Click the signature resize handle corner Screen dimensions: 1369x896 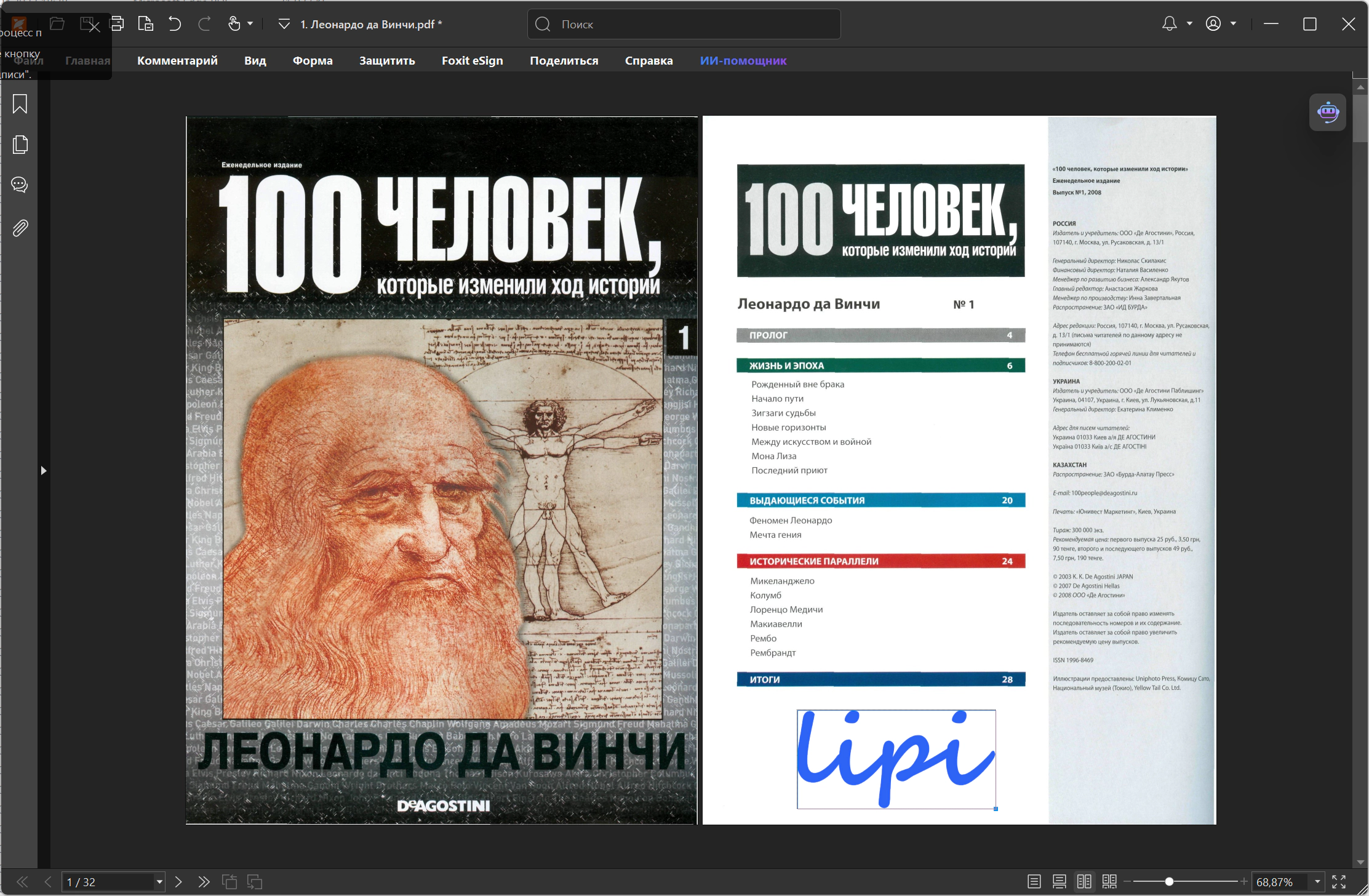pos(996,809)
